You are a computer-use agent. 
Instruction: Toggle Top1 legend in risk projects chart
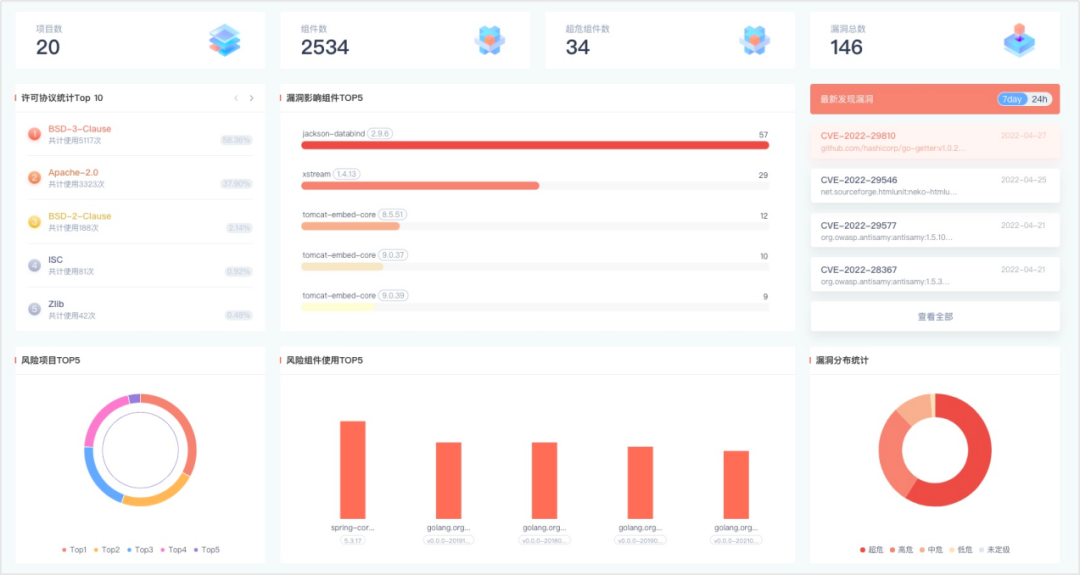(x=76, y=550)
